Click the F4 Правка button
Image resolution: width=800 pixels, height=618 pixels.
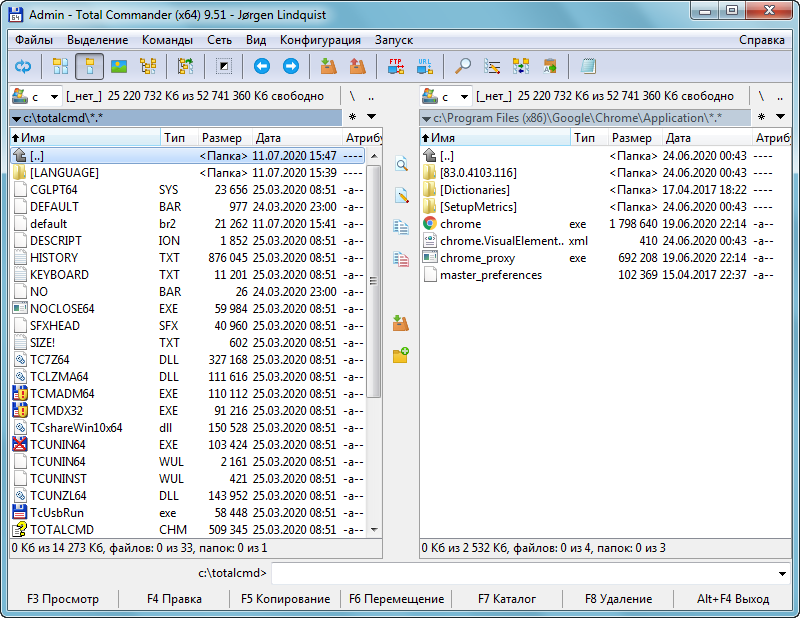click(x=174, y=599)
